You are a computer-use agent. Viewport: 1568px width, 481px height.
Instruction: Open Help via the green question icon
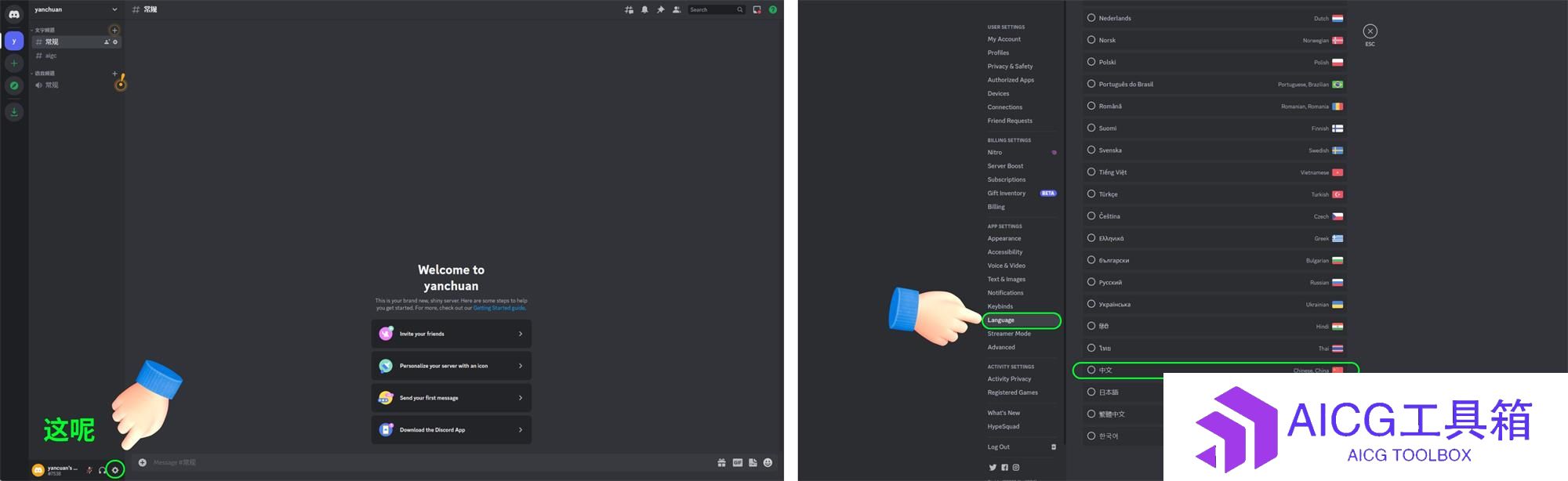click(x=773, y=9)
